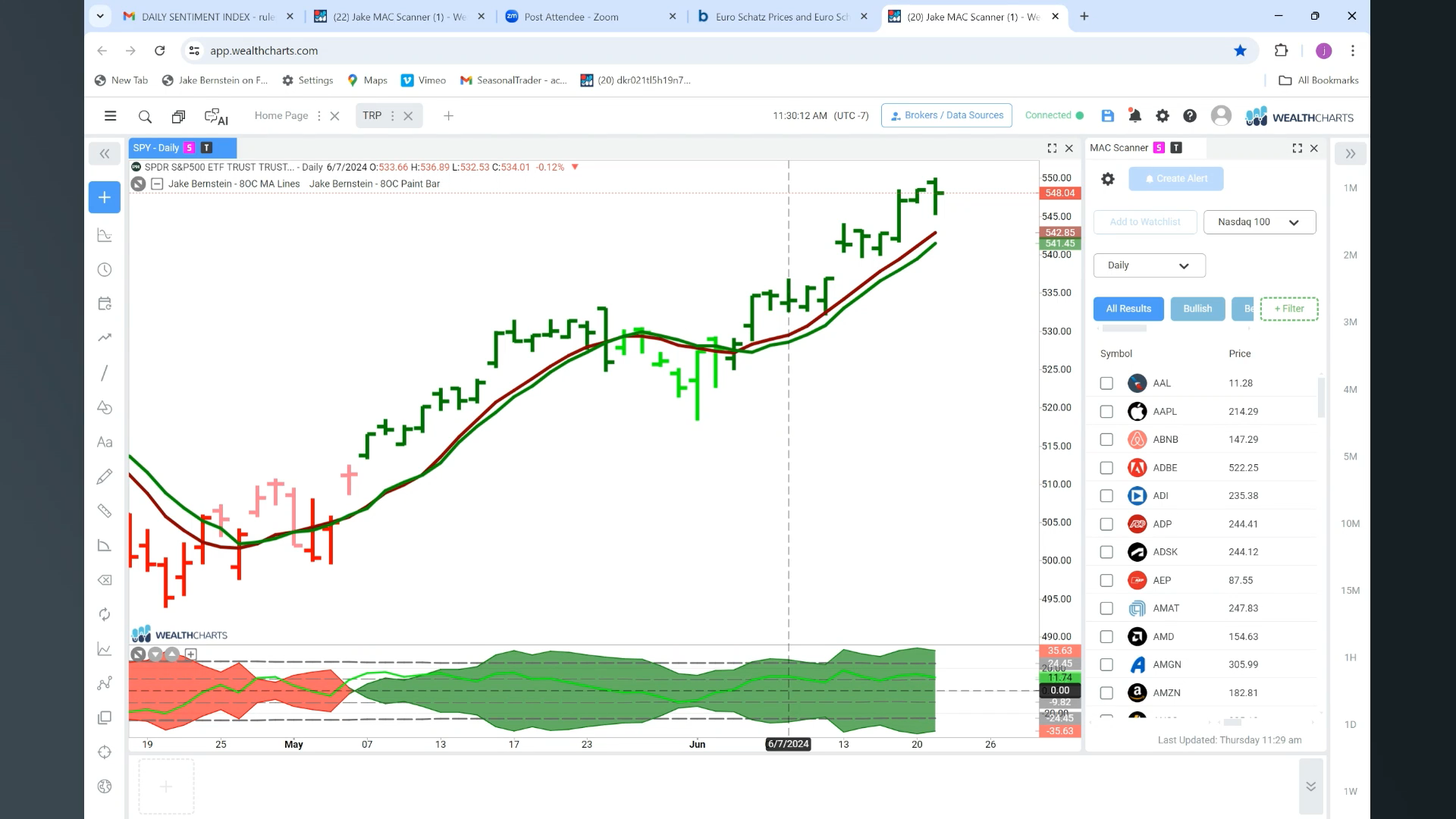Check the AAL row checkbox
Screen dimensions: 1456x819
click(x=1106, y=384)
